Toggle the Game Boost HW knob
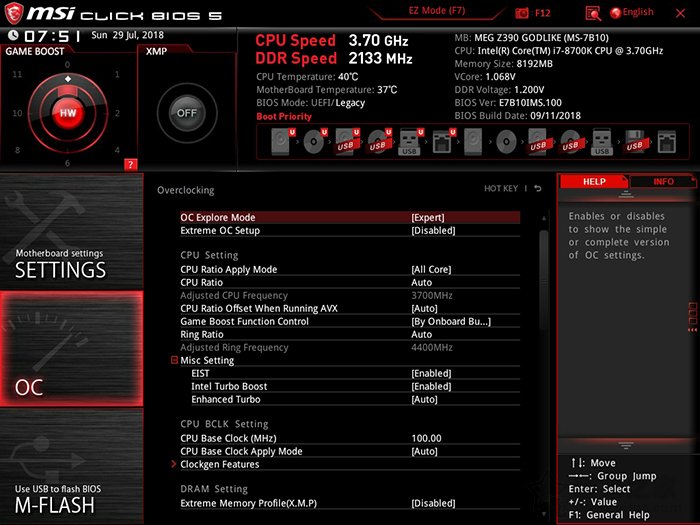The image size is (700, 525). [x=68, y=112]
